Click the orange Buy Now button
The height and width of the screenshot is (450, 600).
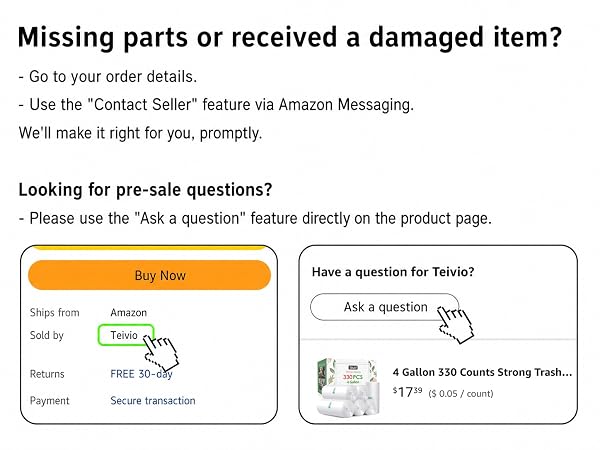coord(149,275)
